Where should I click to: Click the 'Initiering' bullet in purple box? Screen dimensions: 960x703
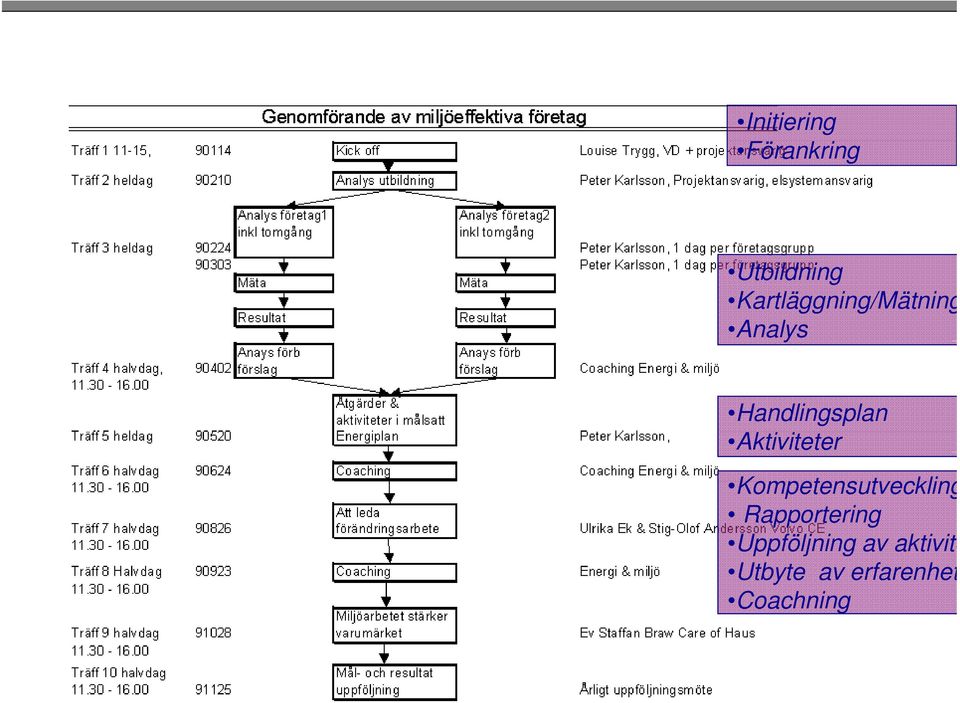[x=786, y=122]
